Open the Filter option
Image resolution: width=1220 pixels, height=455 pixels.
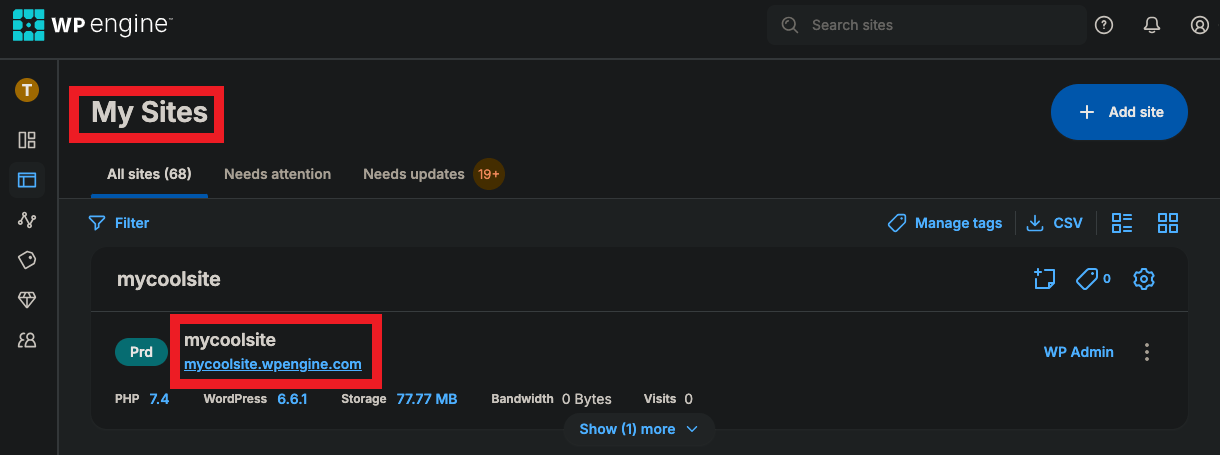point(119,223)
